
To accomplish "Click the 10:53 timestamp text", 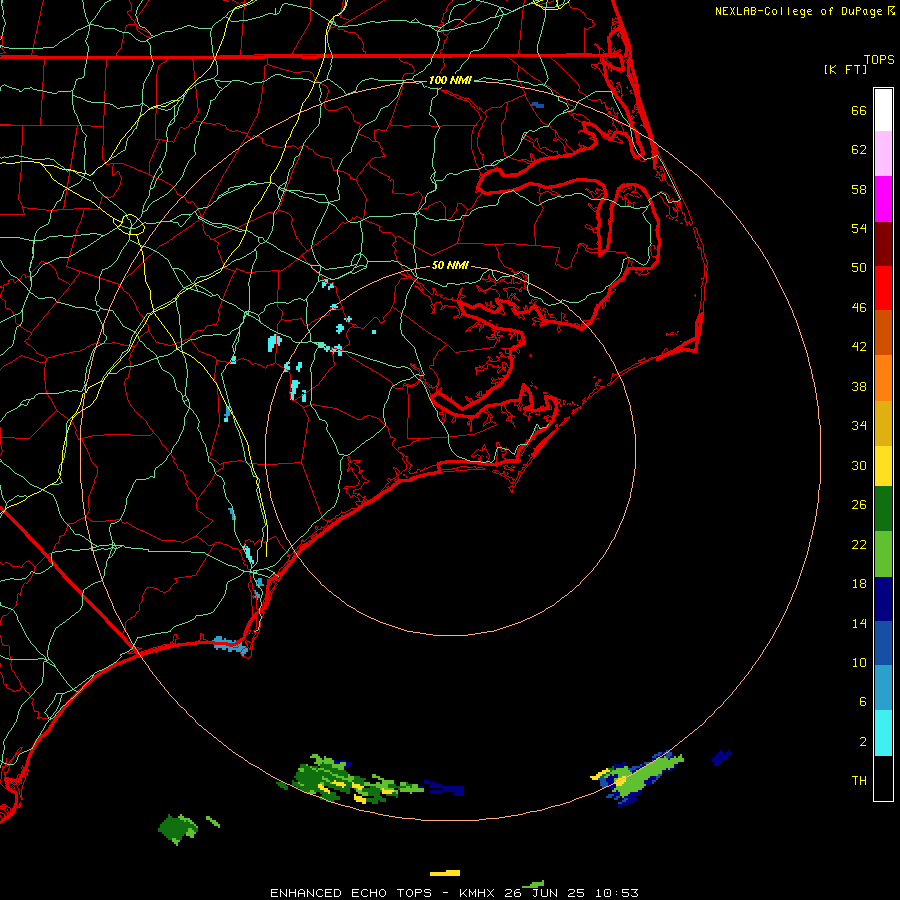I will pyautogui.click(x=616, y=893).
